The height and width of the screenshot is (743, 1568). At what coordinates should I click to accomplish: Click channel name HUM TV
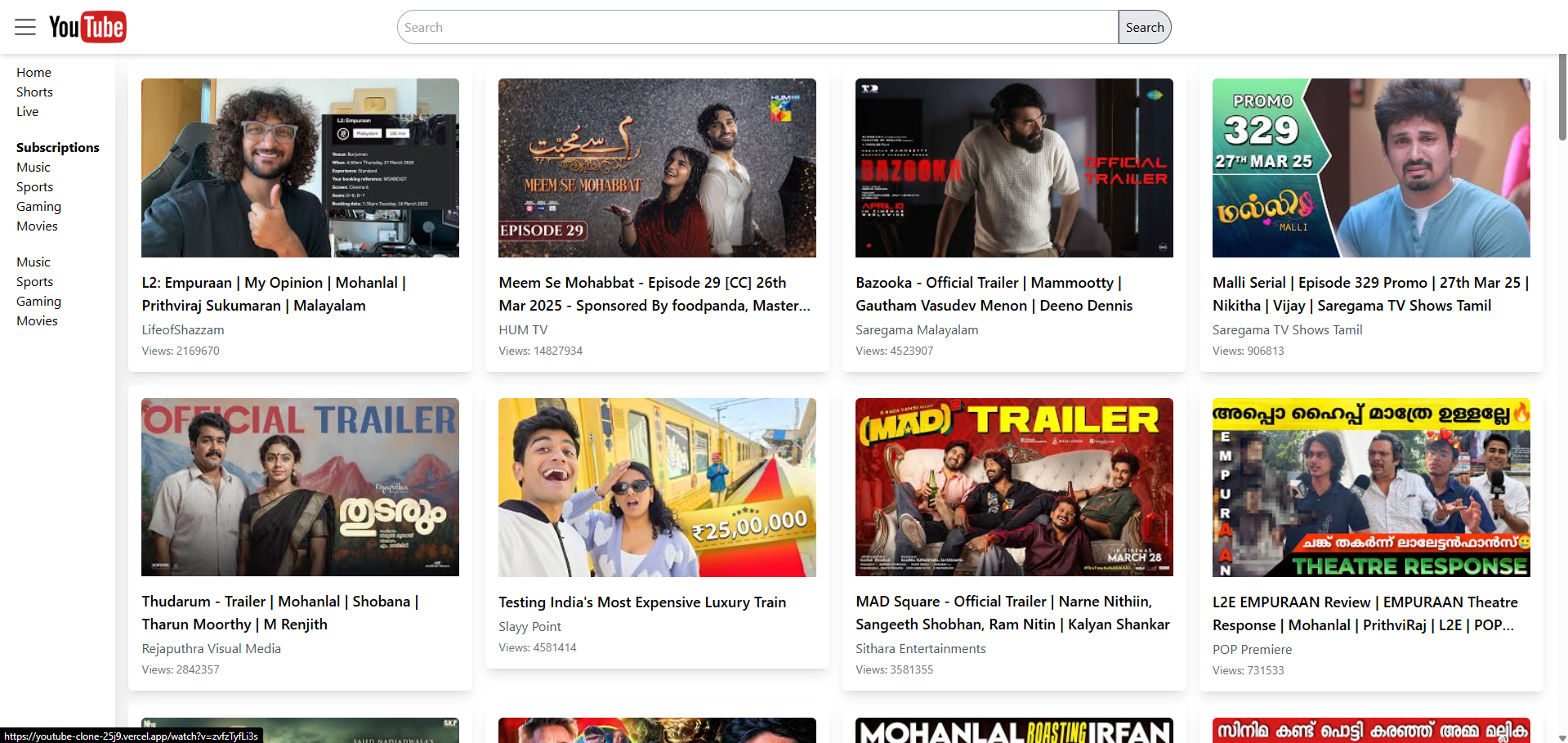pyautogui.click(x=523, y=330)
